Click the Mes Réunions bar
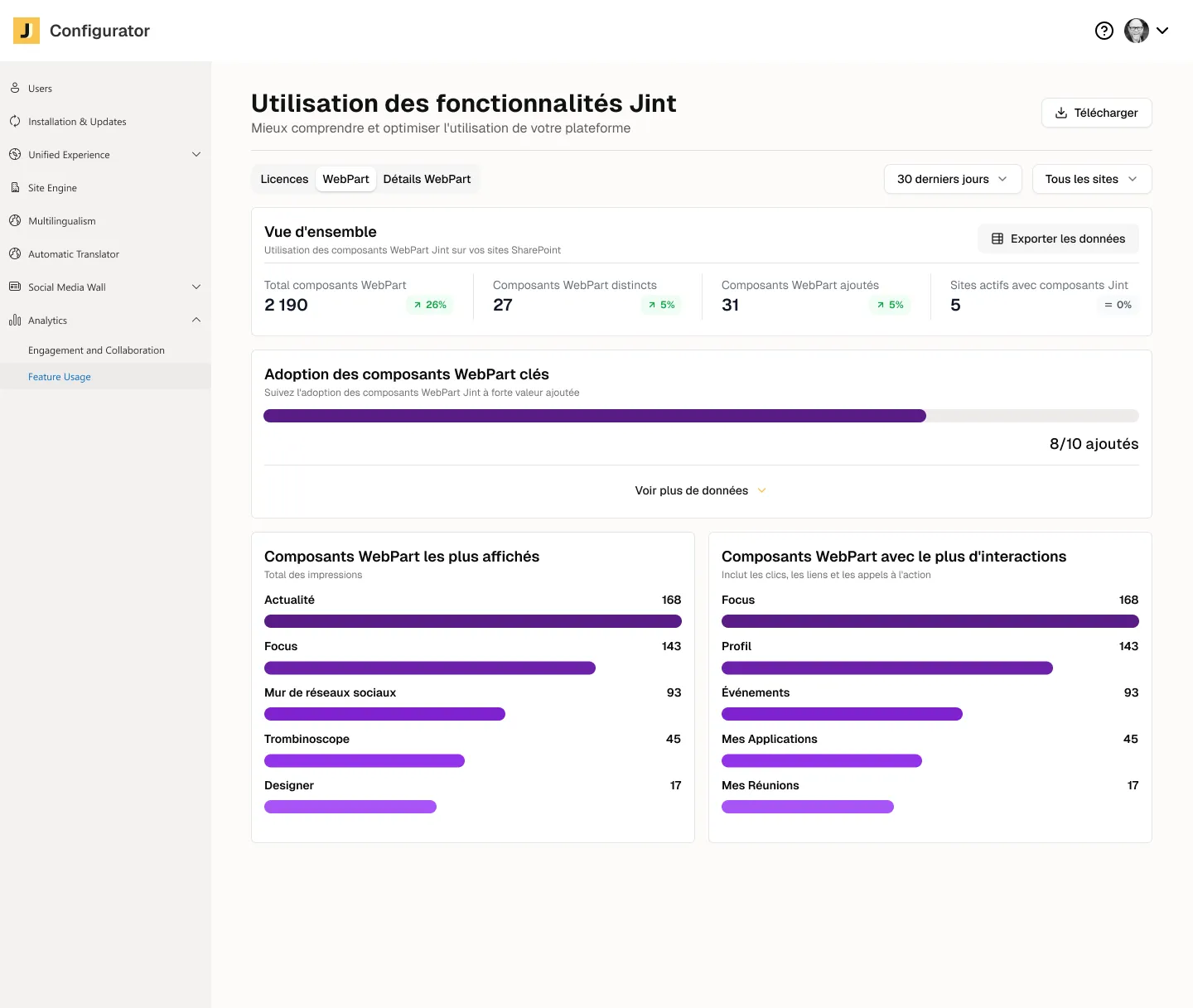Viewport: 1193px width, 1008px height. (x=808, y=807)
